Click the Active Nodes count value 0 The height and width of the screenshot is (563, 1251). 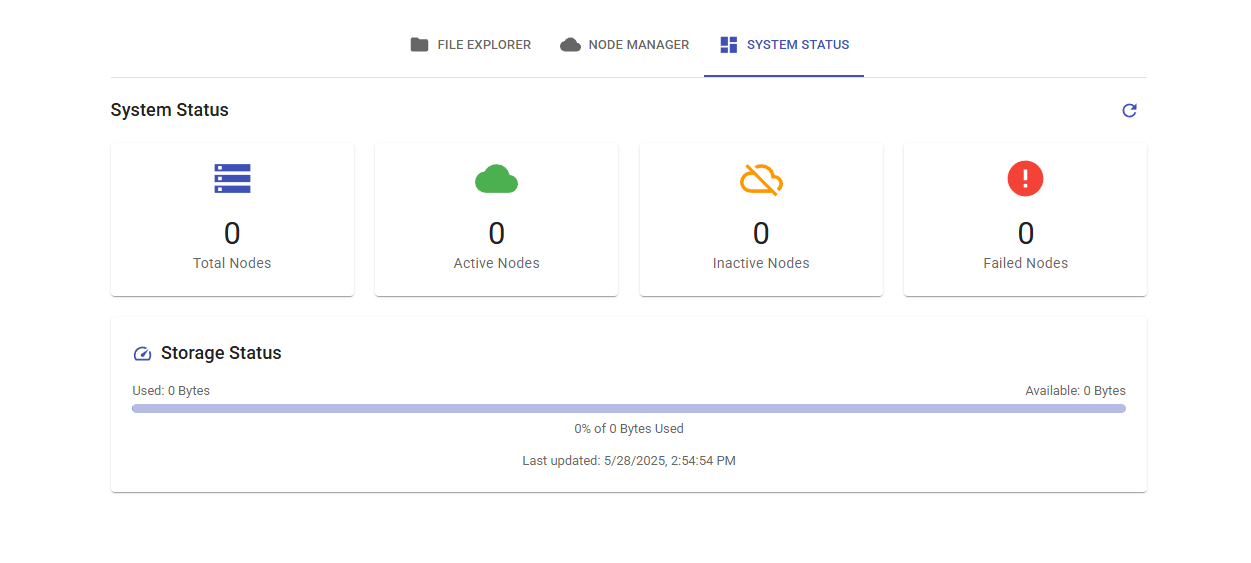coord(496,233)
